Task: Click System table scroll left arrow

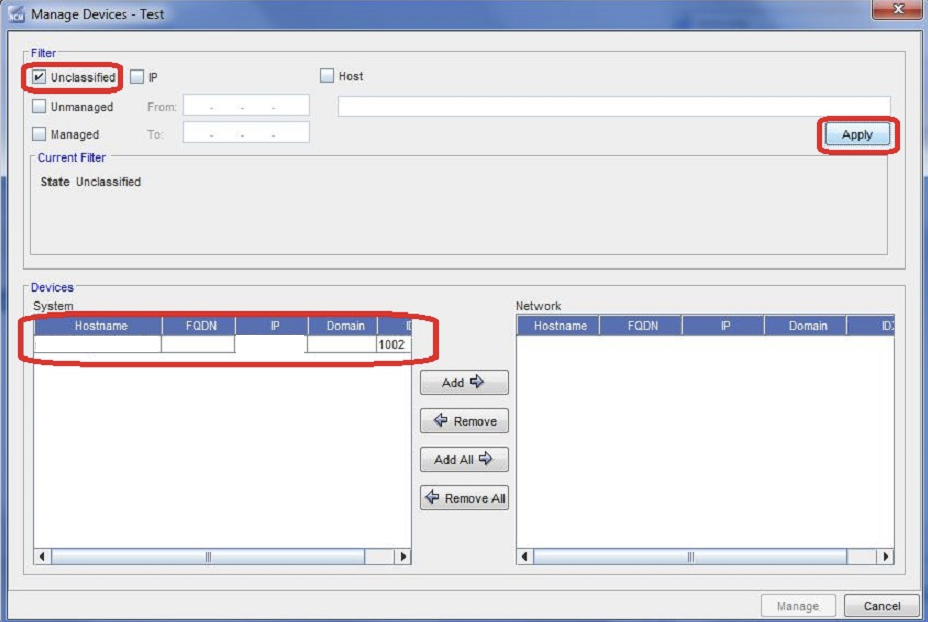Action: click(x=42, y=556)
